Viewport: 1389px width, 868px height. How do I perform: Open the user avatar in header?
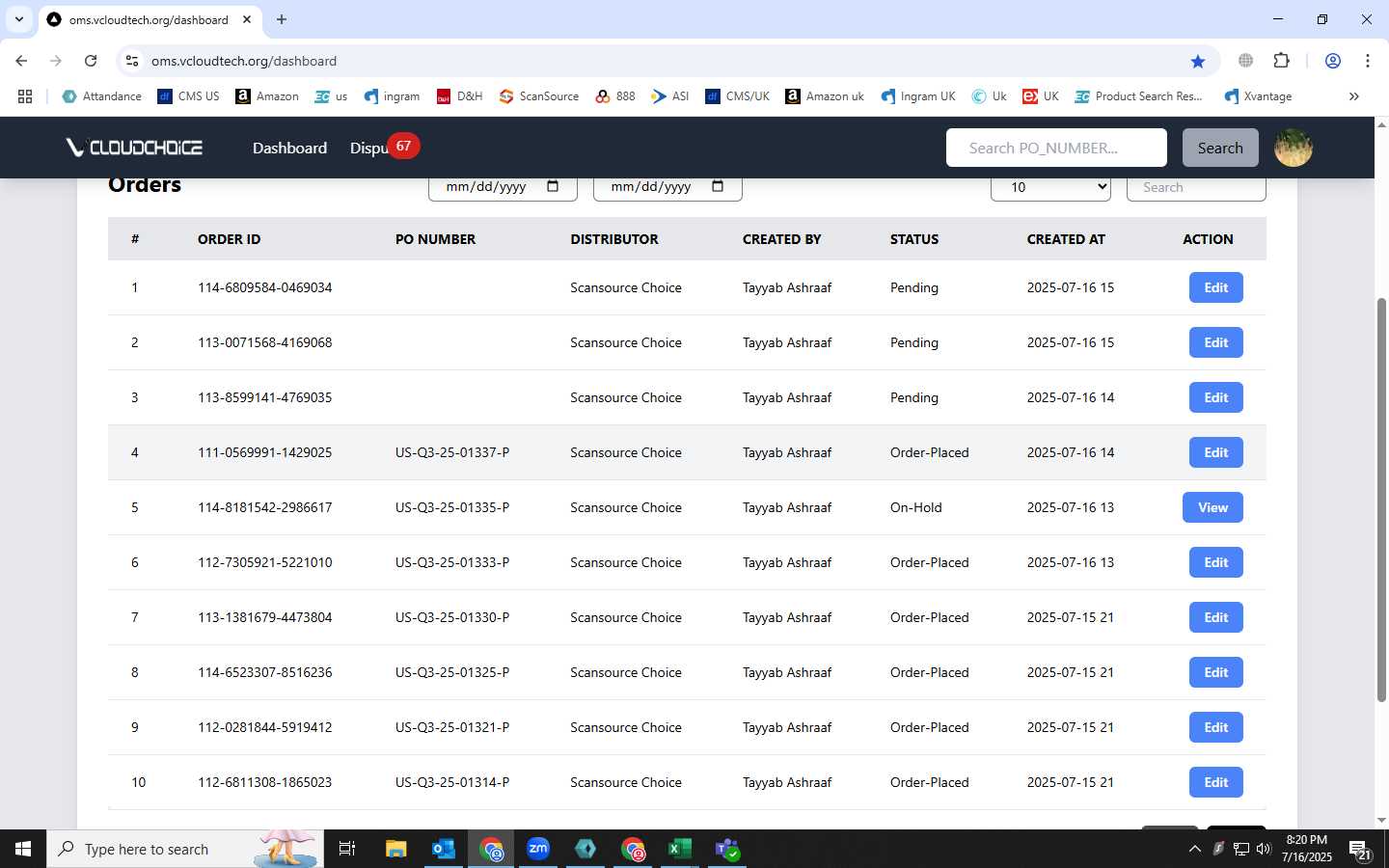click(1294, 148)
